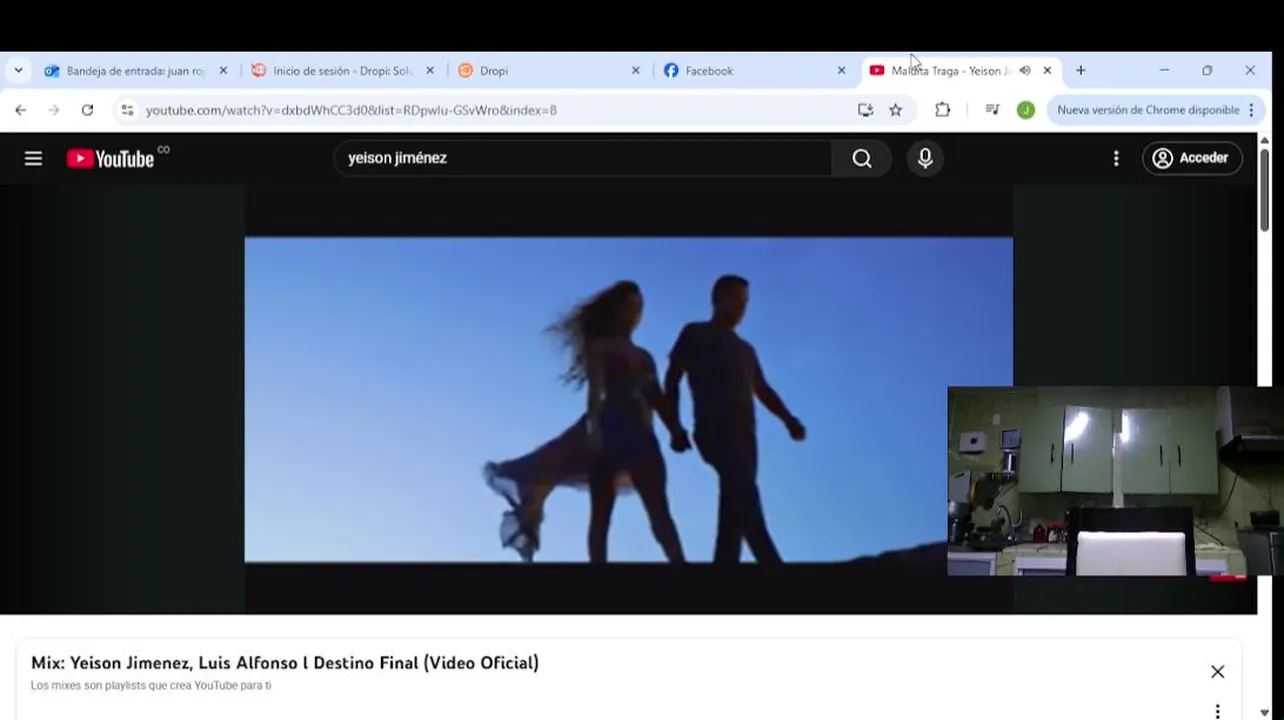Expand the tab search dropdown arrow

click(x=18, y=71)
